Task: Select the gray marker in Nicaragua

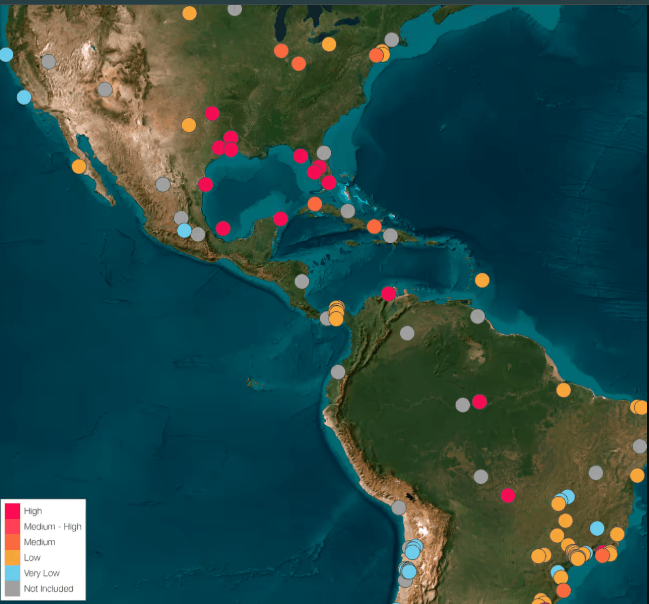Action: coord(302,282)
